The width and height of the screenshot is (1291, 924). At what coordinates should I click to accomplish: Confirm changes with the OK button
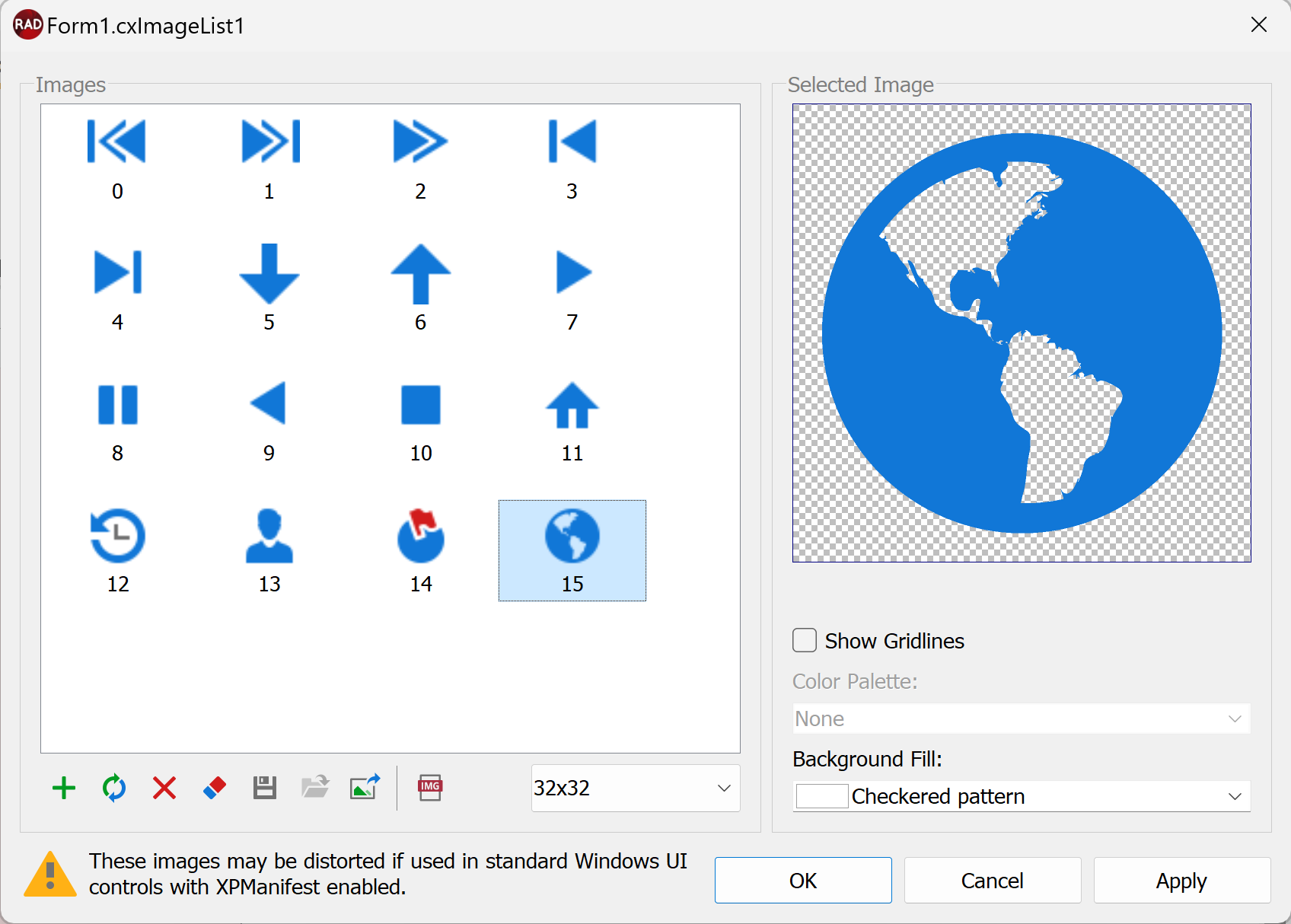(802, 881)
